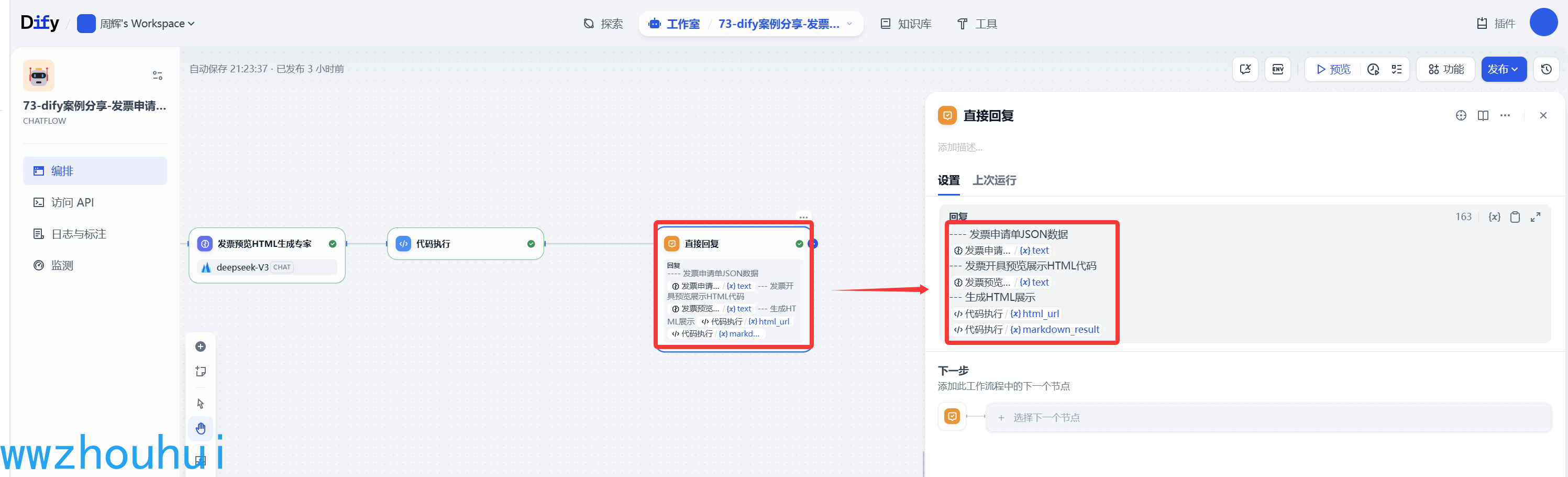Open the conversation variables icon

(x=1245, y=69)
